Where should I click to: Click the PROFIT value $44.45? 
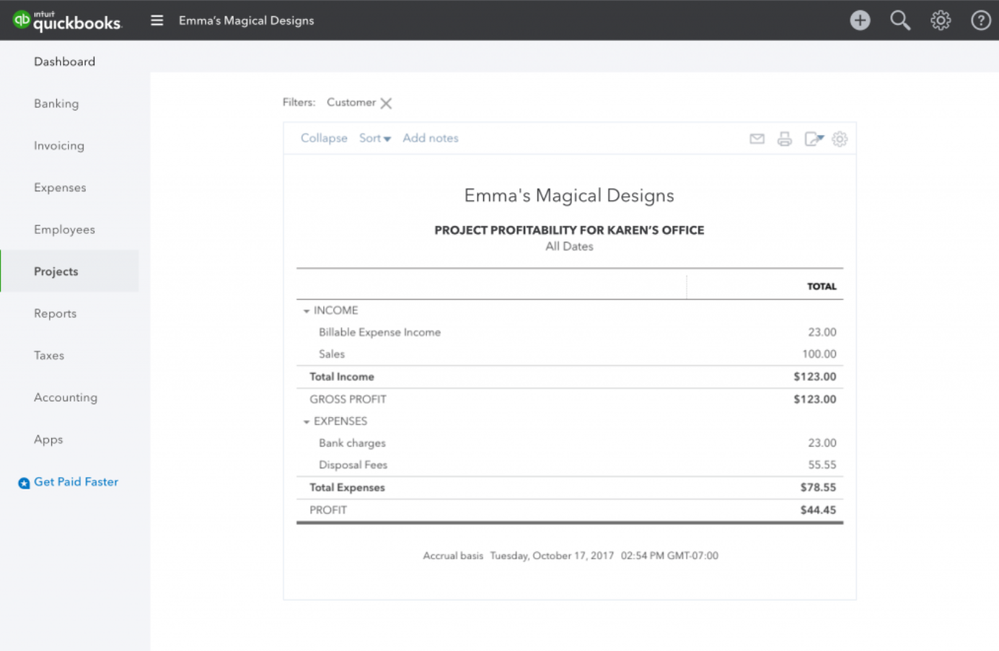pos(818,510)
